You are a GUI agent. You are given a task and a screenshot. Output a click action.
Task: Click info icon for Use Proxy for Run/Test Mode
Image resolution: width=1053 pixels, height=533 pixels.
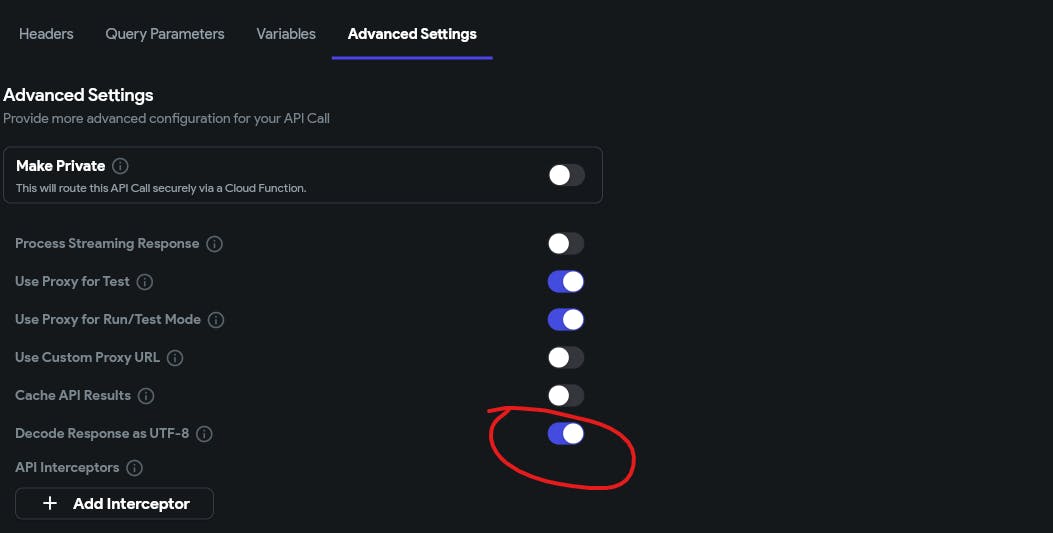point(215,320)
